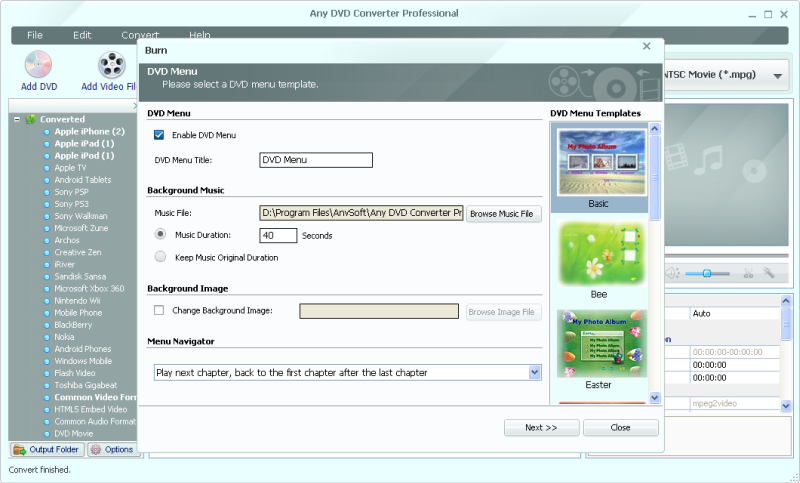
Task: Select Apple iPad (1) in tree
Action: tap(84, 143)
